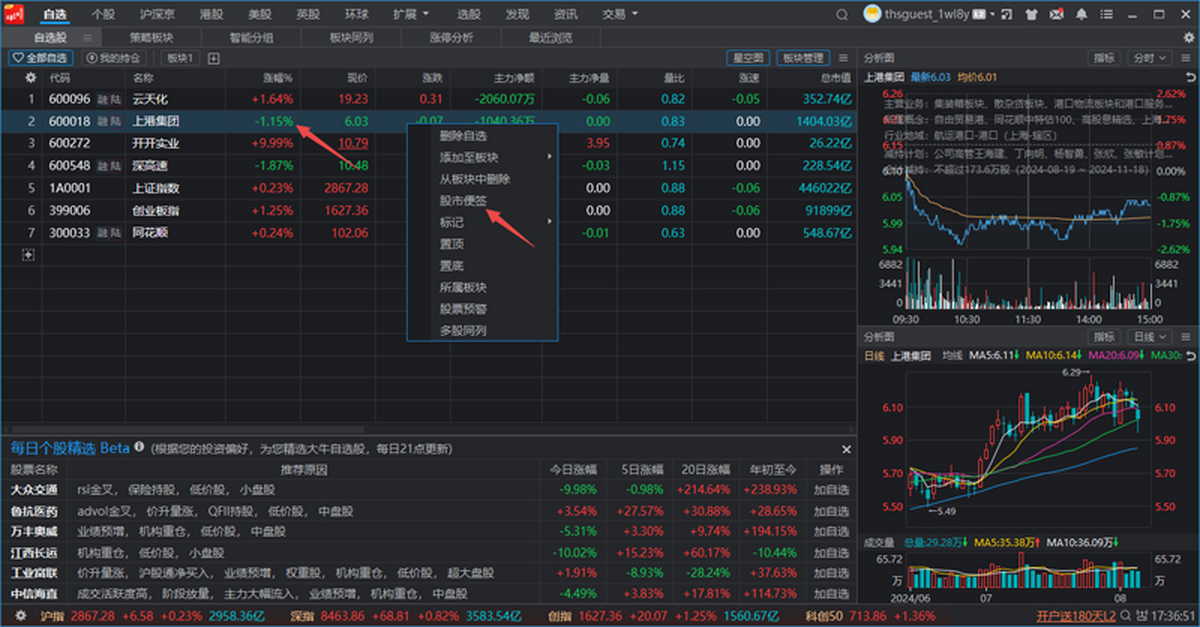The width and height of the screenshot is (1200, 627).
Task: Click 指标 button in upper 分析图 panel
Action: point(1104,58)
